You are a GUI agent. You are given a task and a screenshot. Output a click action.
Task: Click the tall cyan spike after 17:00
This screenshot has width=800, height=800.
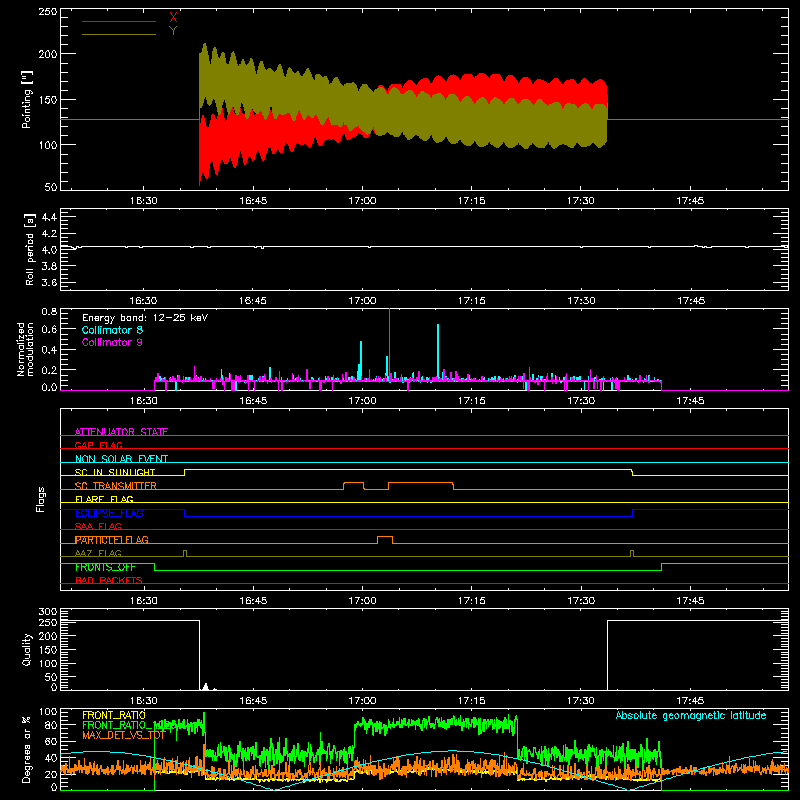[438, 351]
